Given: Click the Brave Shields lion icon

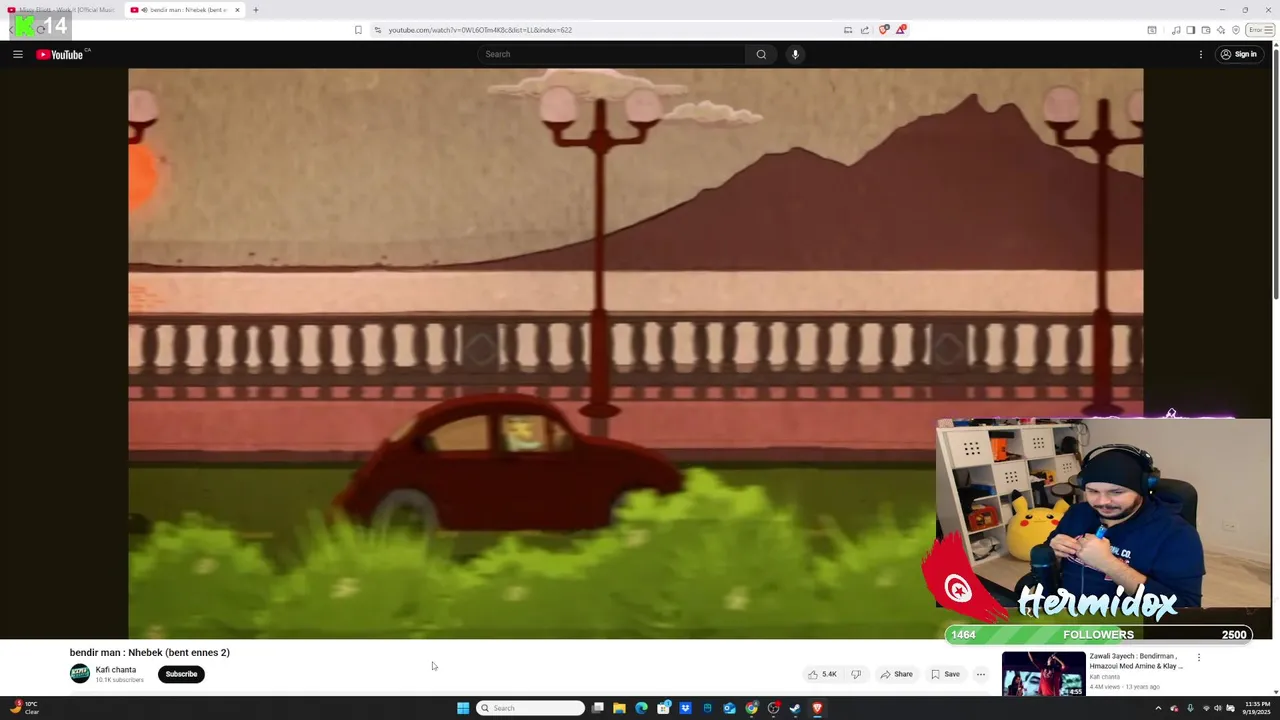Looking at the screenshot, I should 883,30.
